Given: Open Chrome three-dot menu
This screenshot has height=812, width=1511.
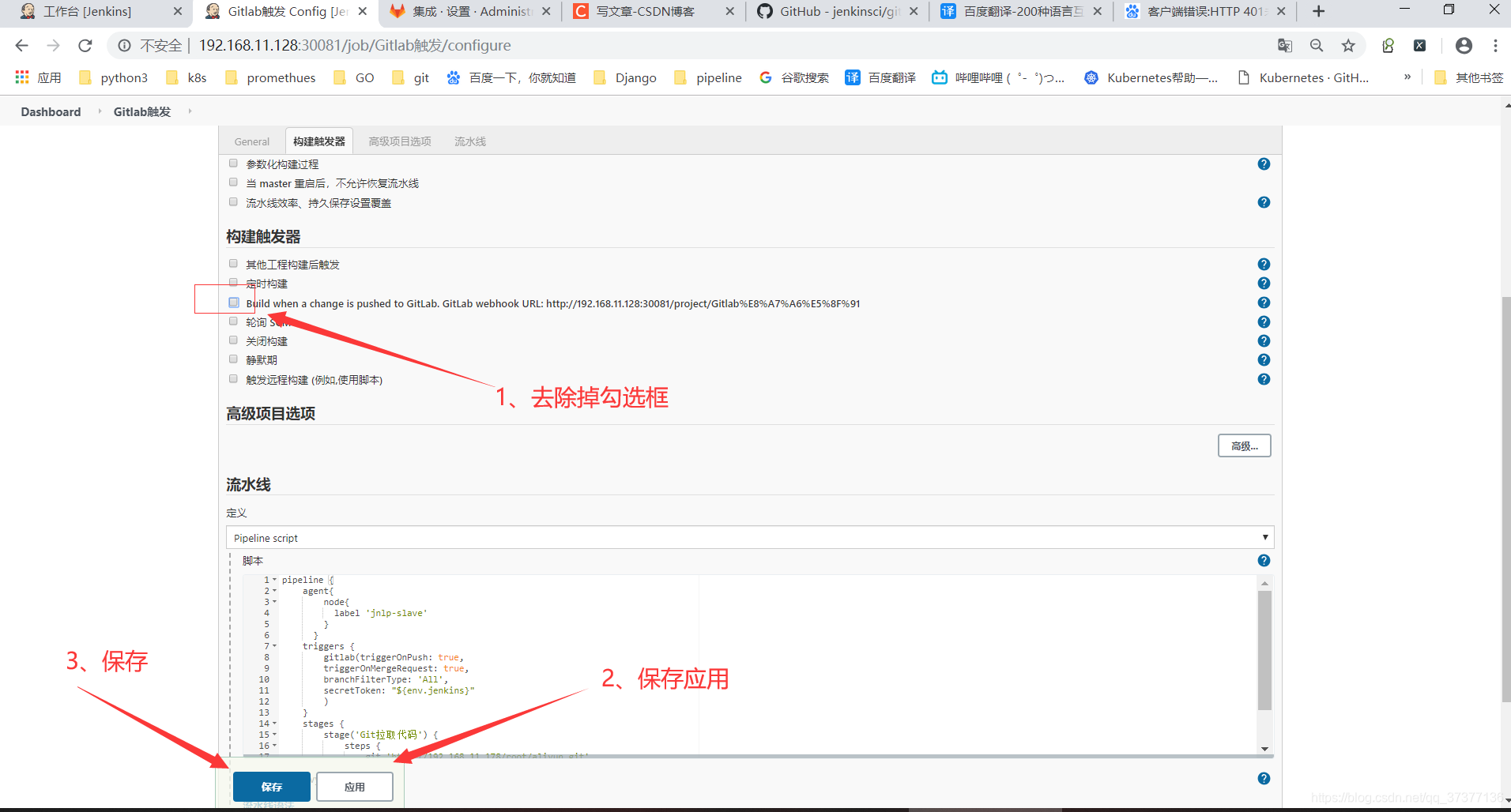Looking at the screenshot, I should click(1495, 46).
